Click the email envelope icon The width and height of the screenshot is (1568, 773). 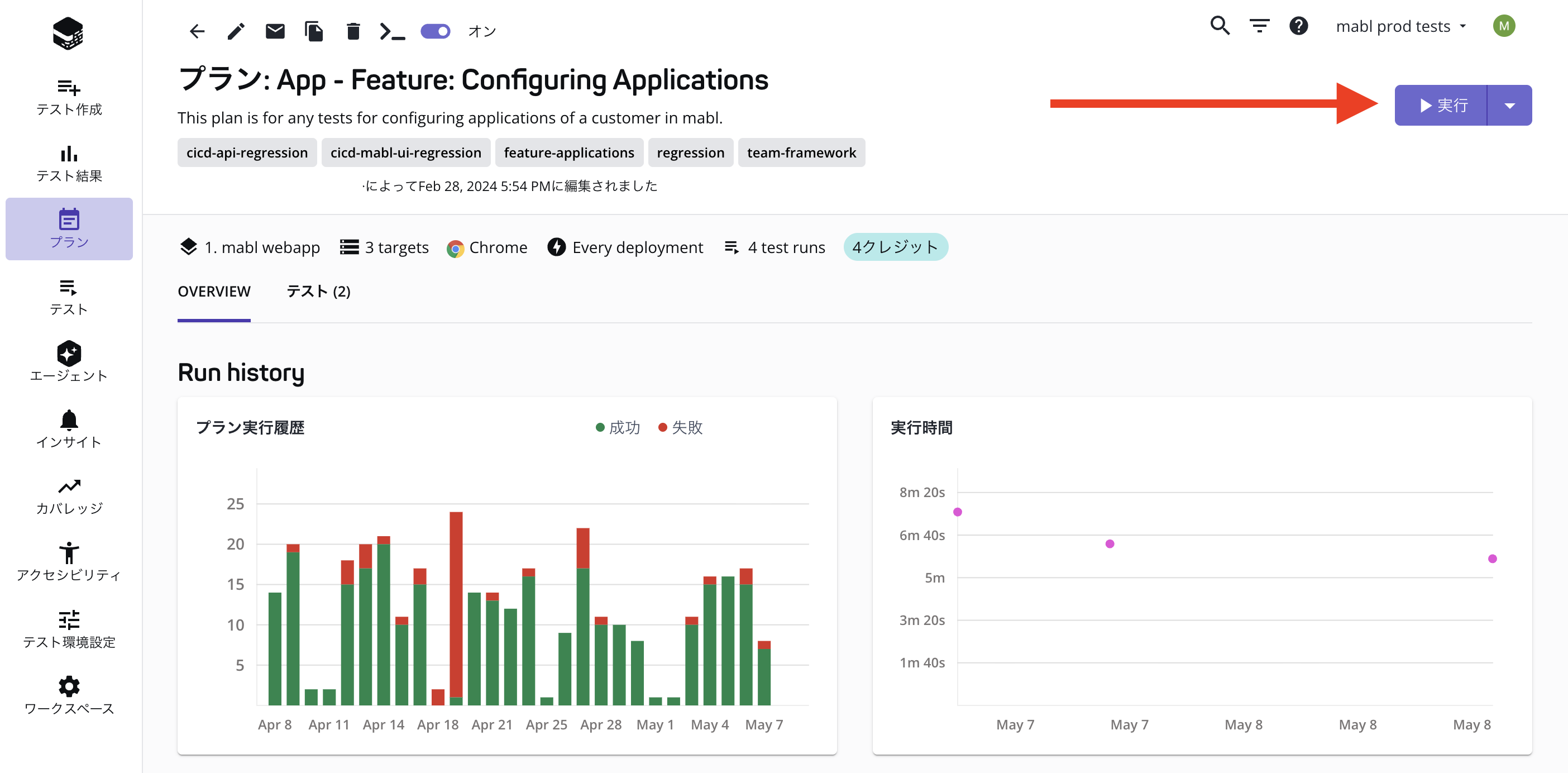[x=275, y=31]
